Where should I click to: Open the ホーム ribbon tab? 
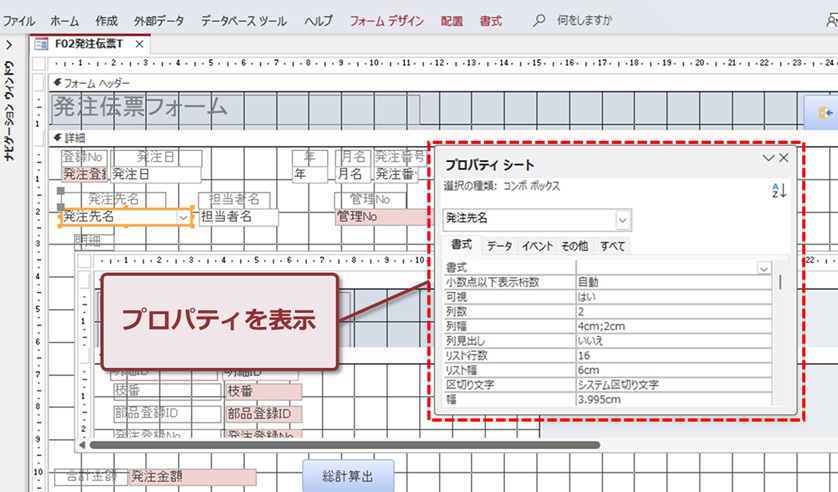pos(65,21)
